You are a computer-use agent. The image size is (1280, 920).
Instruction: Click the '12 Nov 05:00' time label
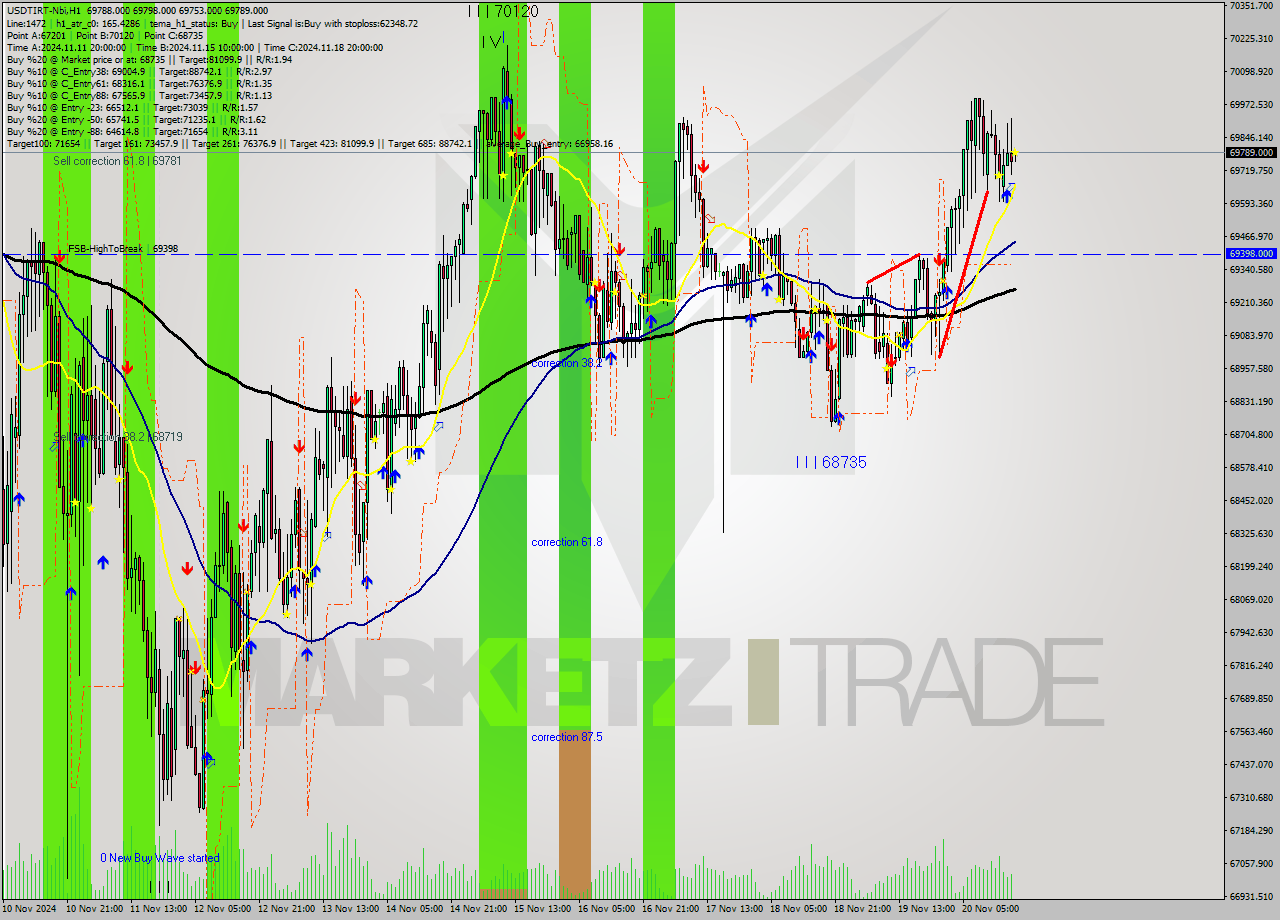point(222,909)
